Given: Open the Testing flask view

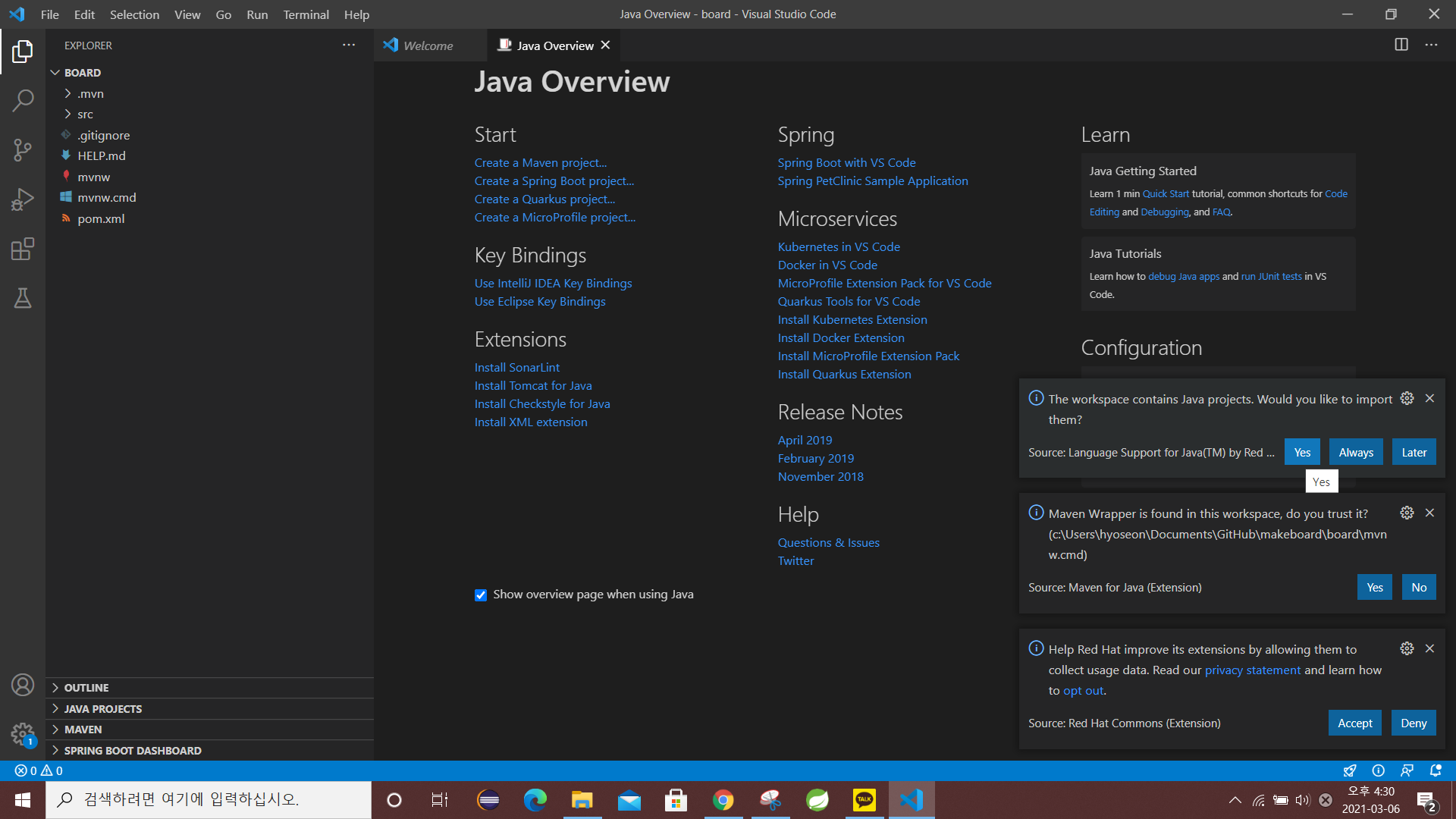Looking at the screenshot, I should click(x=23, y=298).
